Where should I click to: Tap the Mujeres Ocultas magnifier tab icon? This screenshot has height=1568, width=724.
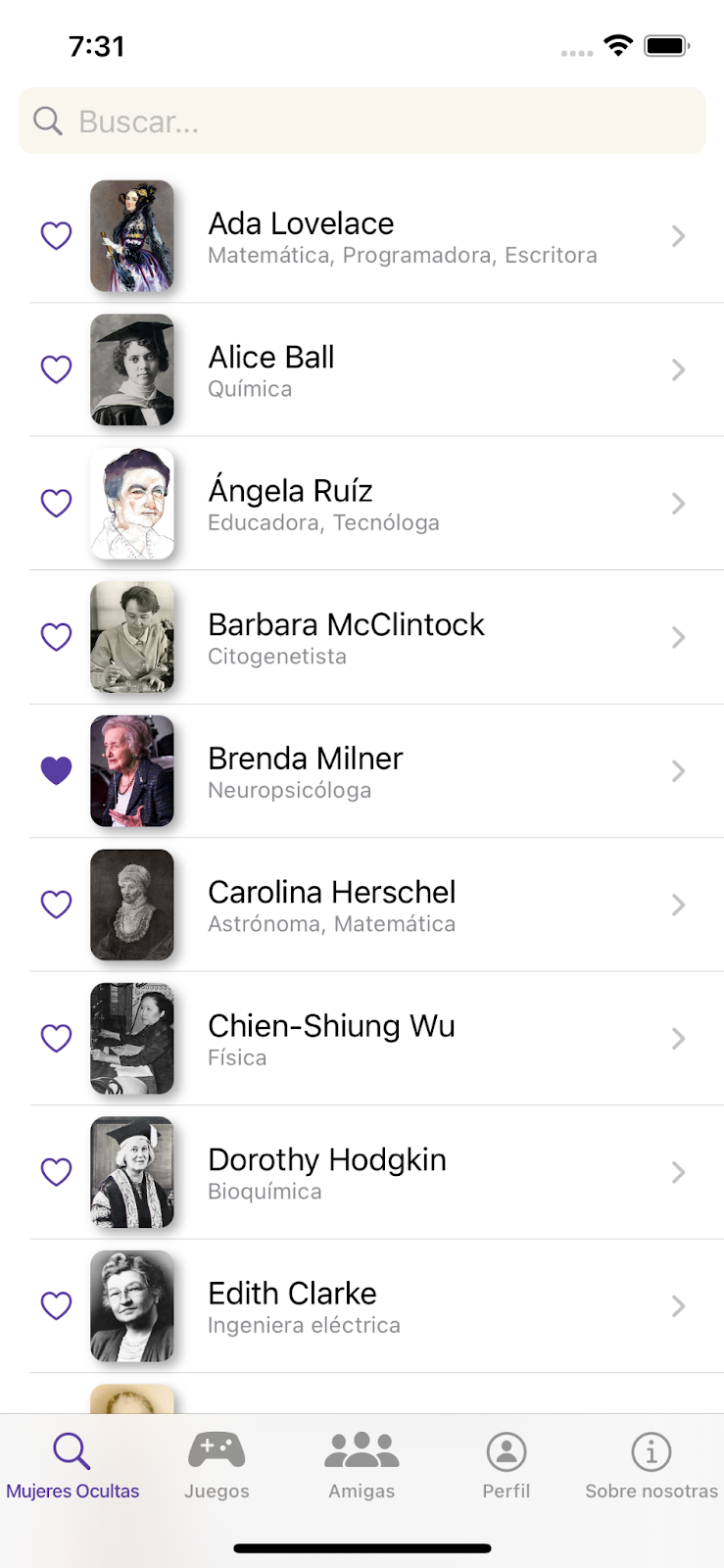click(72, 1450)
